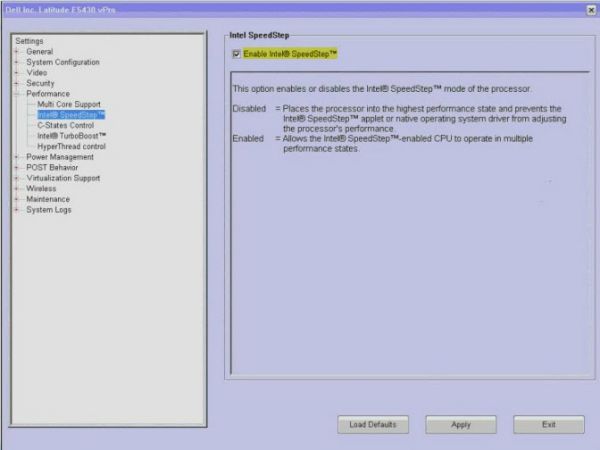Click the 'Disabled' description label
Screen dimensions: 600x450
pos(249,109)
